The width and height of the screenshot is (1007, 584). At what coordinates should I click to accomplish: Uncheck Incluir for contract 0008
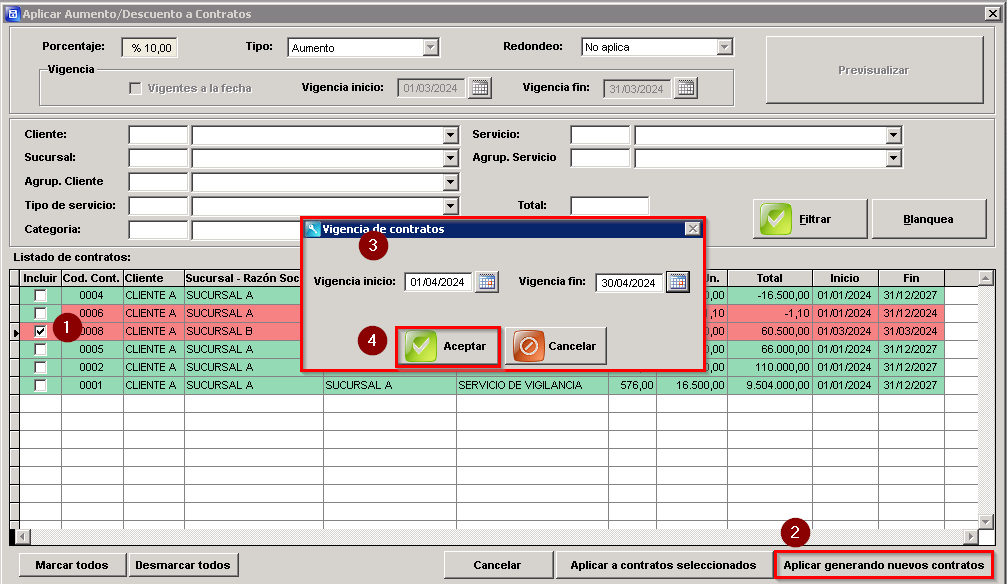[x=40, y=332]
